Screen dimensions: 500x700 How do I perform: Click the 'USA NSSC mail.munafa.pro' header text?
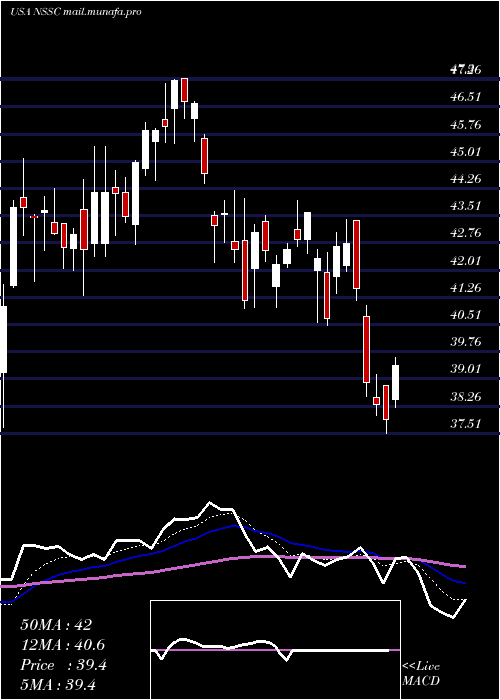[x=75, y=12]
